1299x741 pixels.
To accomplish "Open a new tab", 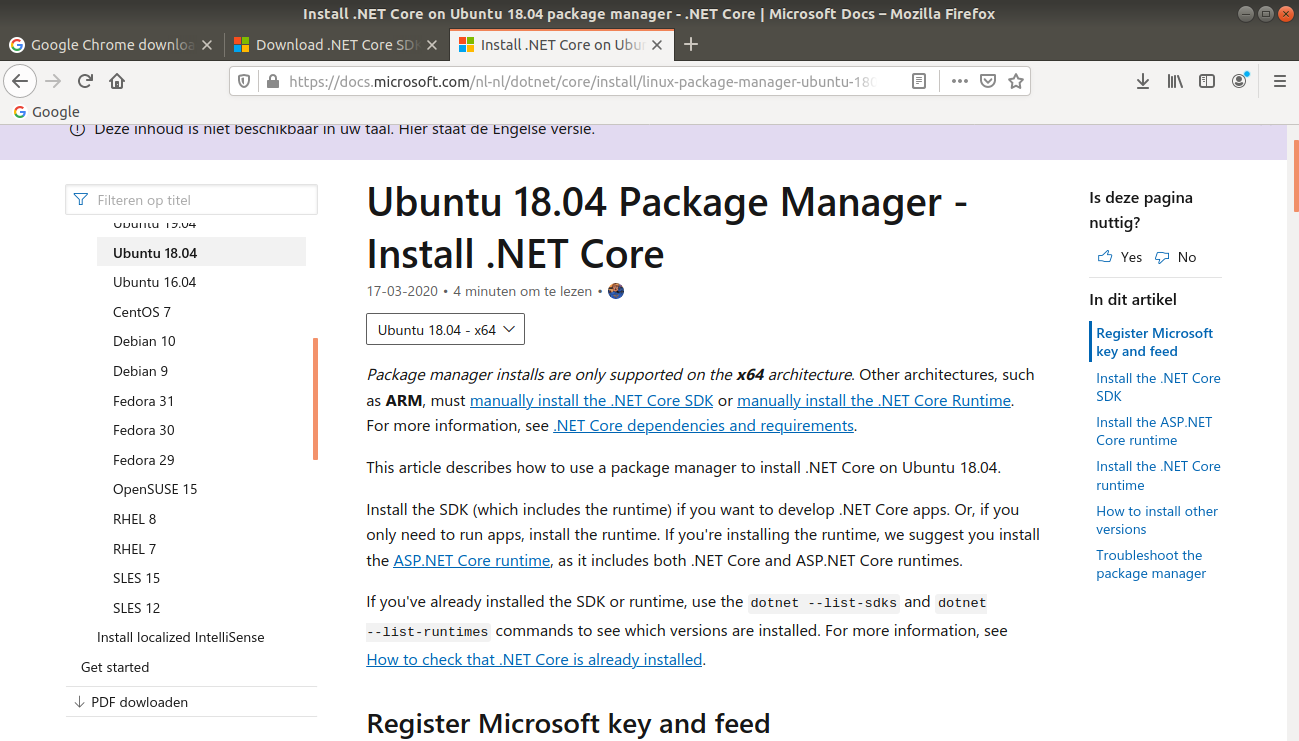I will [x=690, y=44].
